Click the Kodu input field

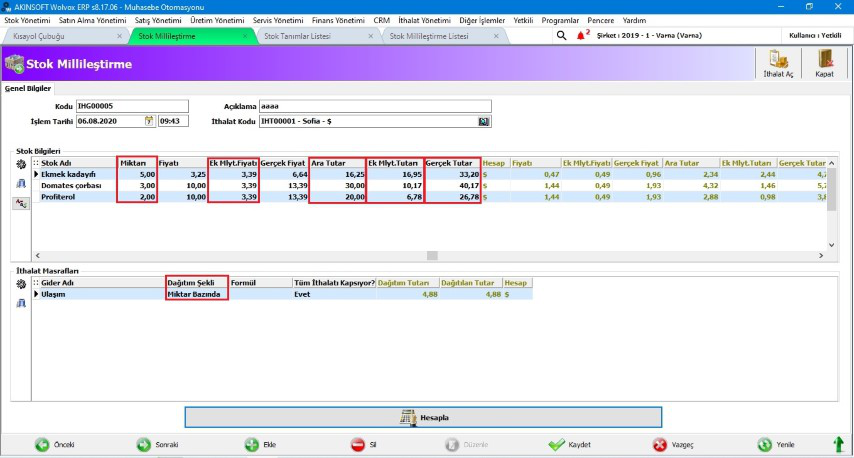point(132,106)
